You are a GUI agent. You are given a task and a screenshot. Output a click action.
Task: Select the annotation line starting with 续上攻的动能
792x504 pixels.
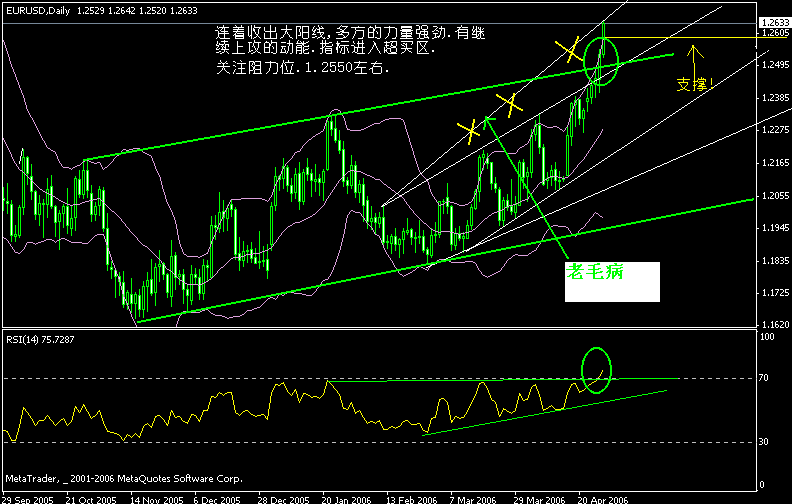[325, 48]
